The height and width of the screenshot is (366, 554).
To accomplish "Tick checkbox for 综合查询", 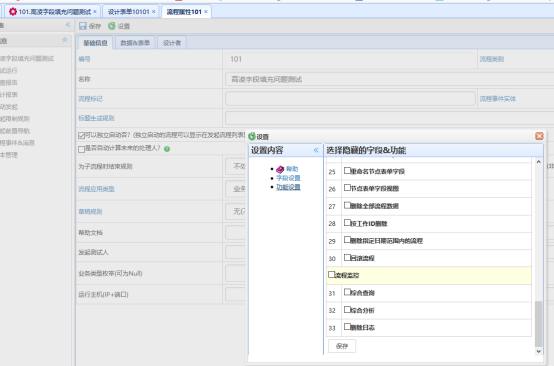I will tap(347, 292).
